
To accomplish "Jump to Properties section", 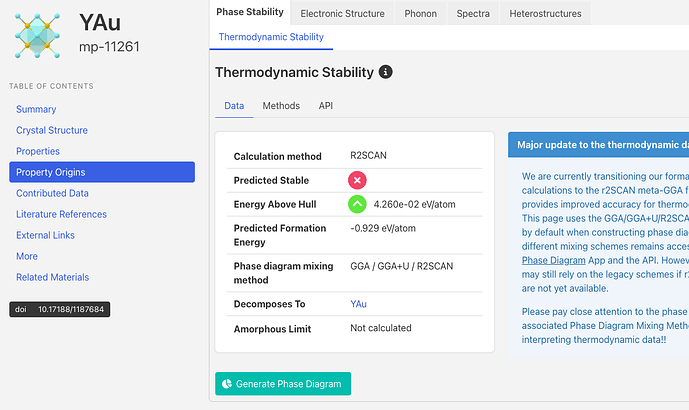I will click(x=38, y=152).
